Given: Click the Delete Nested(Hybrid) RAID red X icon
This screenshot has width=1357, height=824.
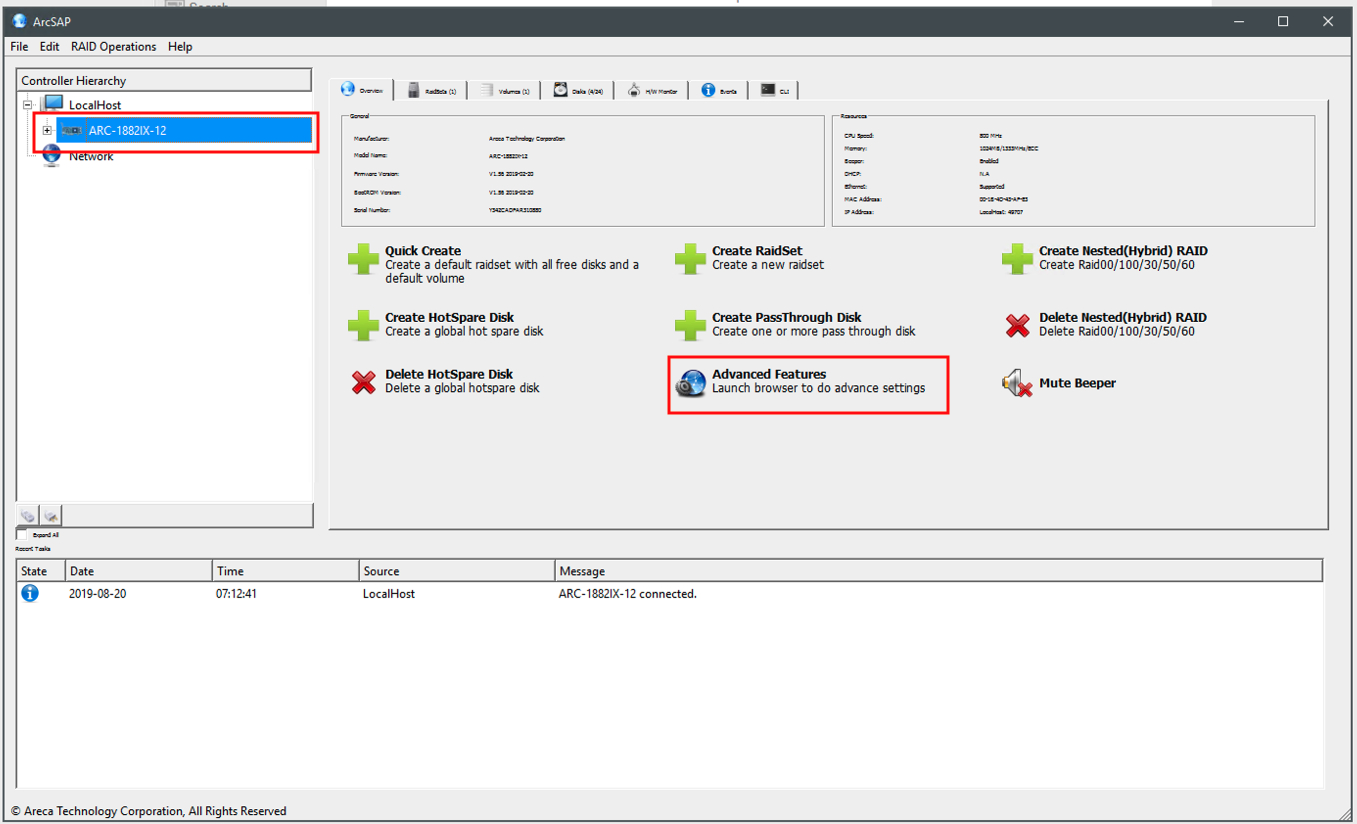Looking at the screenshot, I should coord(1017,325).
